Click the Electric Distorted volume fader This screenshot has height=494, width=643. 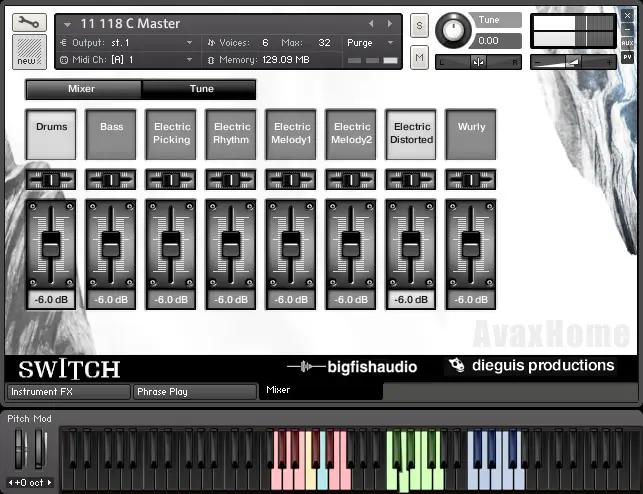(411, 244)
